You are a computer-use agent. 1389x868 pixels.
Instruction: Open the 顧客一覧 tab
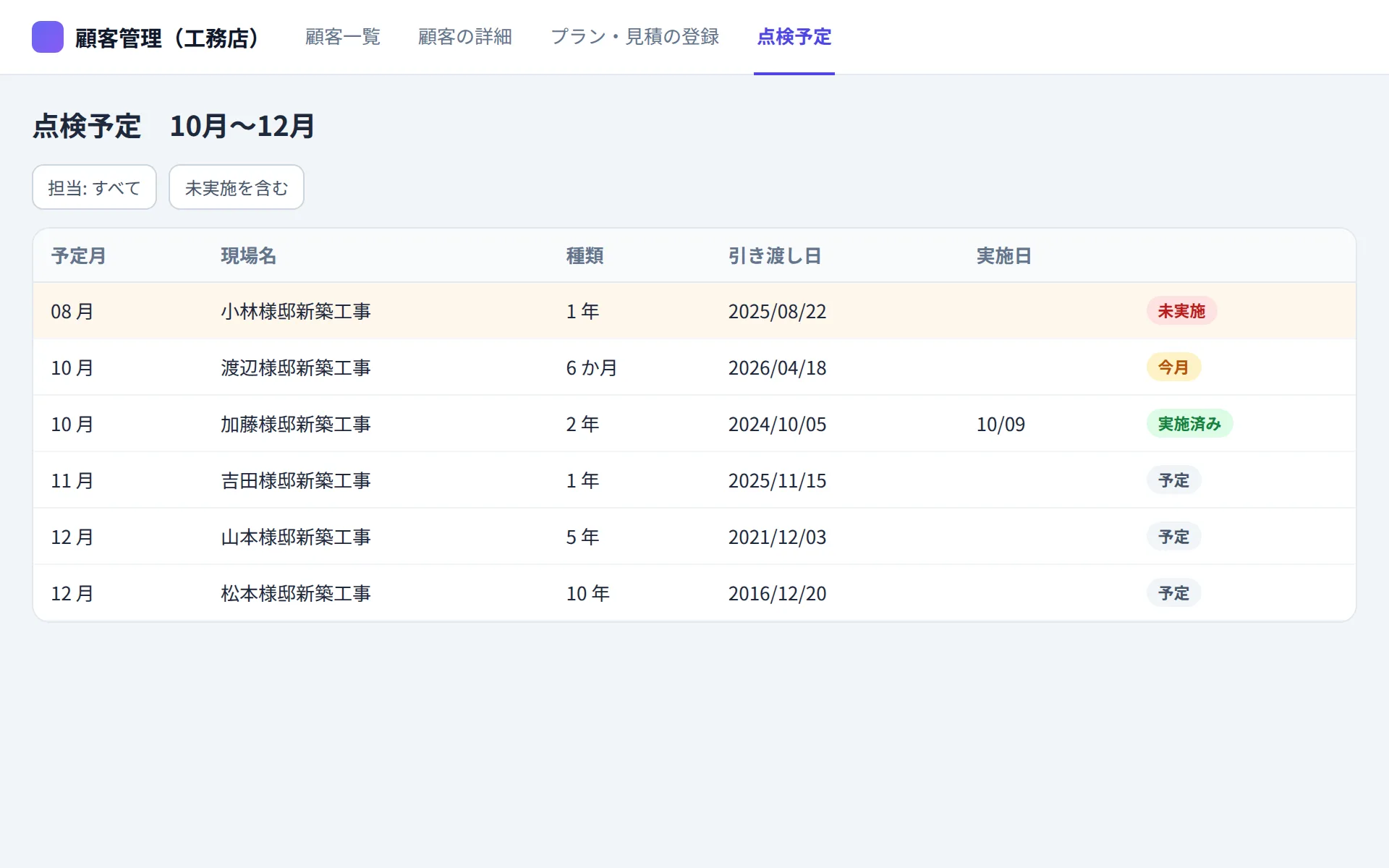click(x=343, y=37)
